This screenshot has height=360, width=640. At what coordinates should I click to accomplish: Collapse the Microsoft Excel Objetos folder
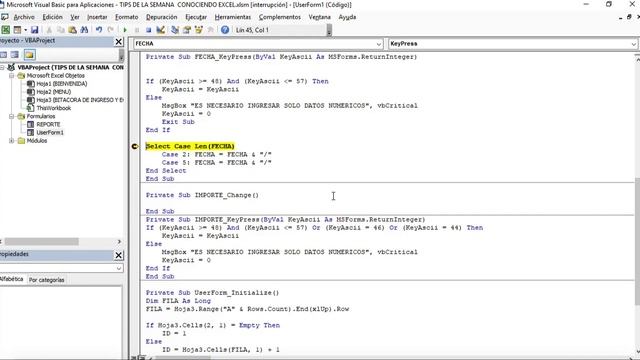[12, 76]
